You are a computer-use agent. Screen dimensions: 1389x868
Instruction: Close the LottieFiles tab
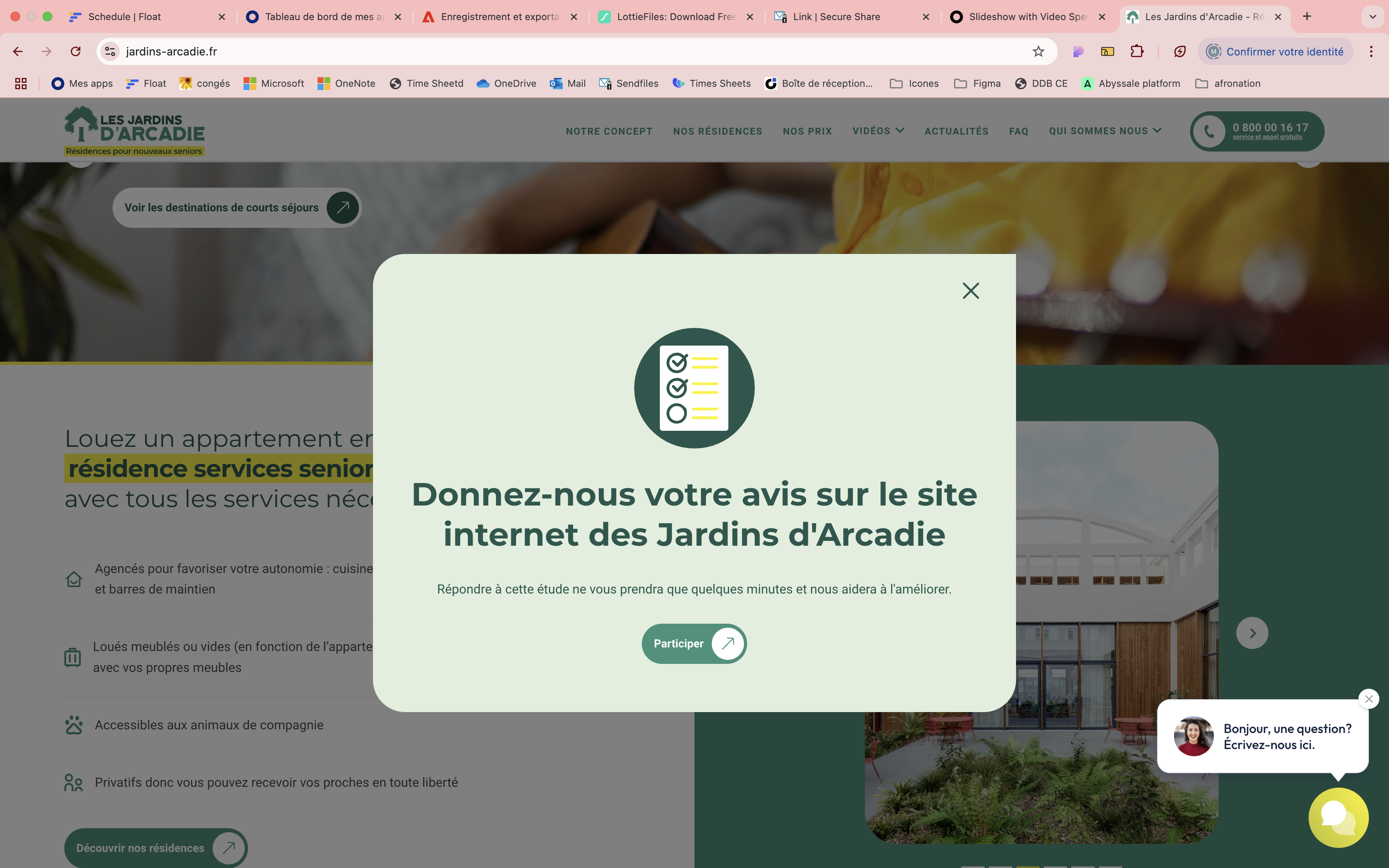click(750, 16)
